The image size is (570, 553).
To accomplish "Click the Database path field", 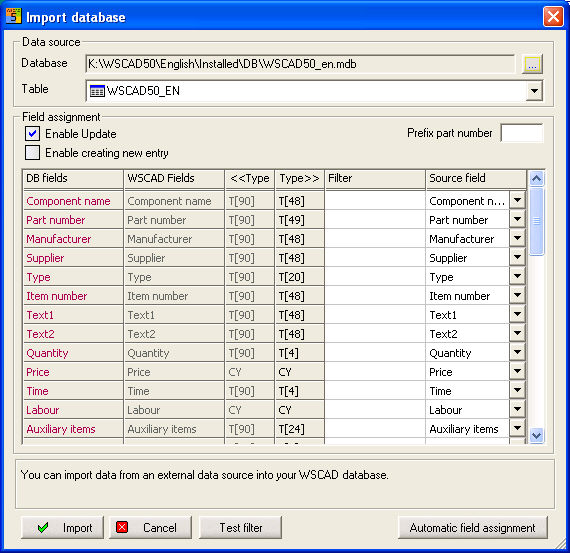I will coord(300,64).
